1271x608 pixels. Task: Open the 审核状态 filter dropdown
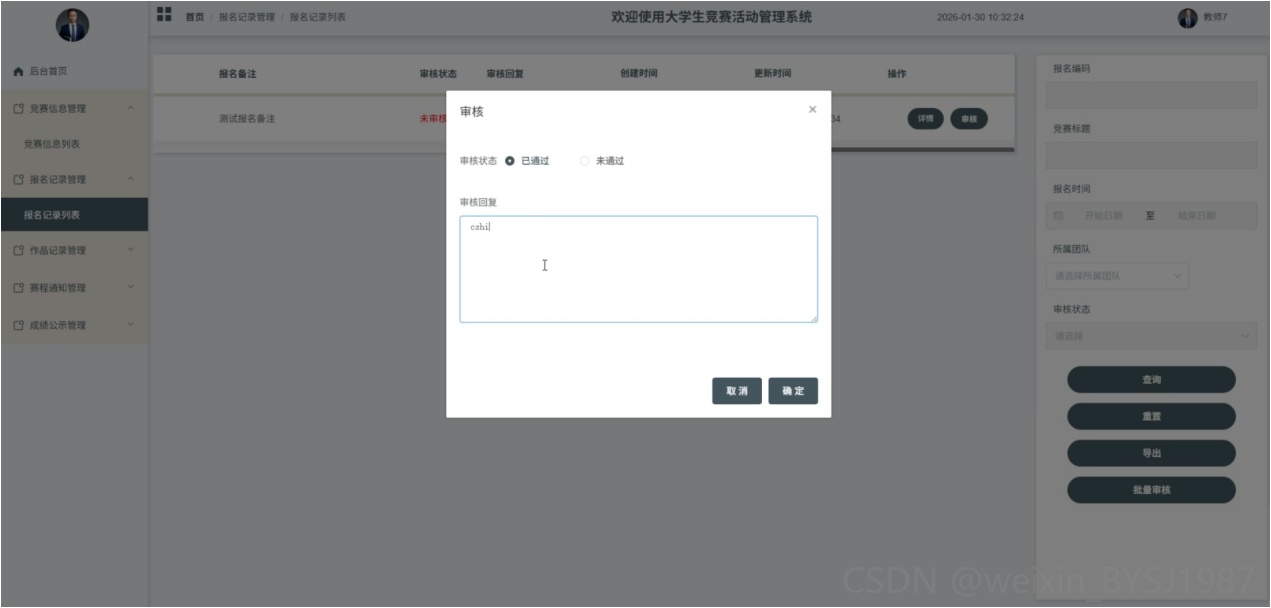[1151, 336]
